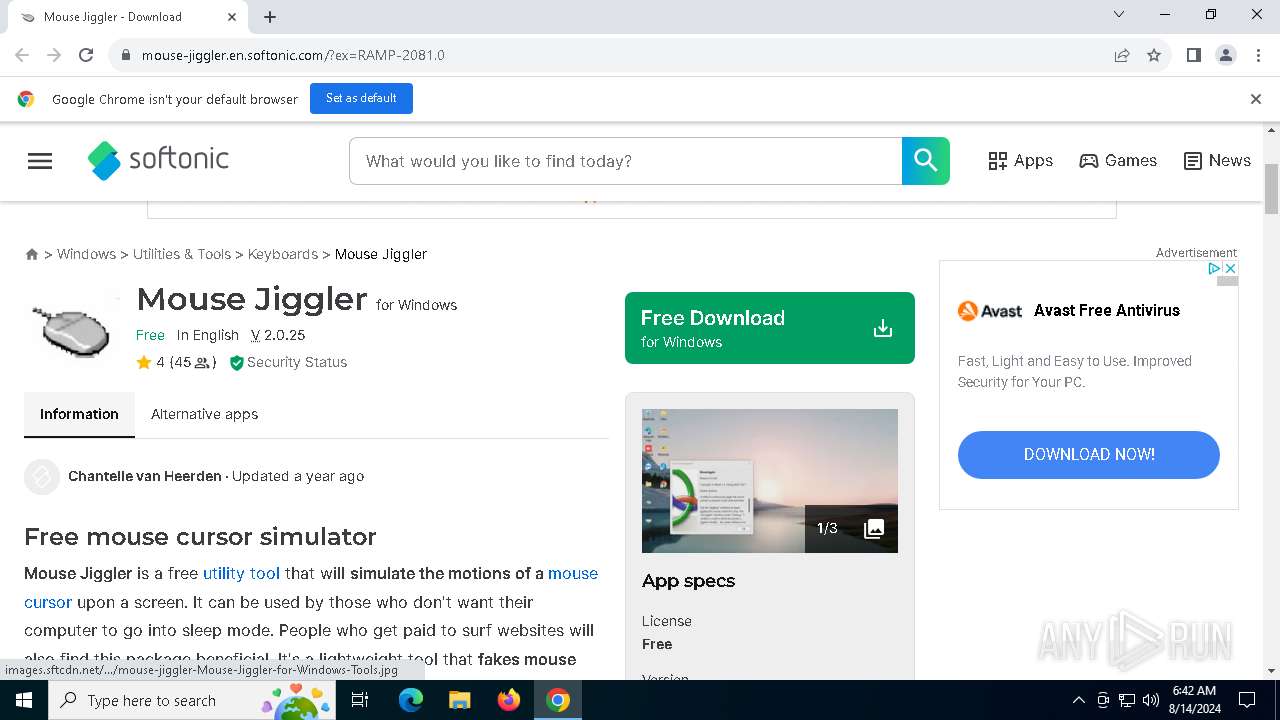Click the gallery images icon on screenshot

(874, 529)
